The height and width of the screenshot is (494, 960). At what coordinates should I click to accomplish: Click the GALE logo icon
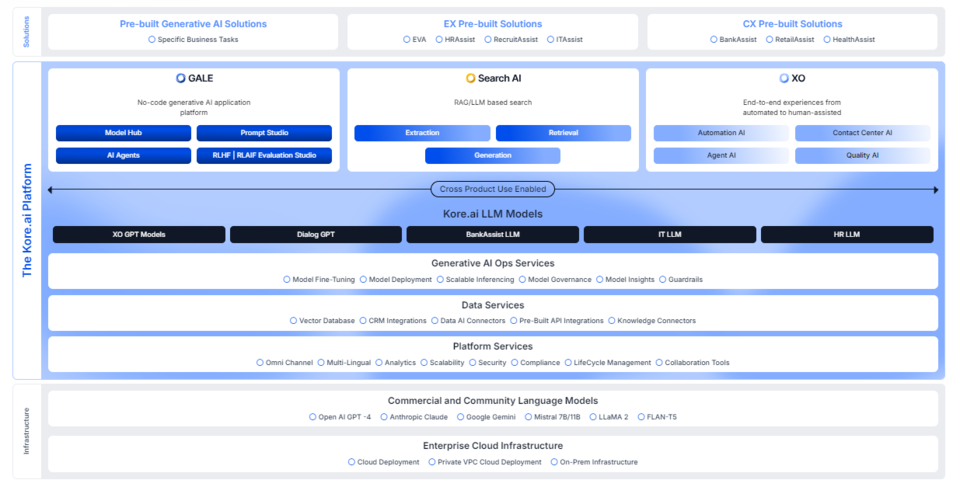[180, 78]
